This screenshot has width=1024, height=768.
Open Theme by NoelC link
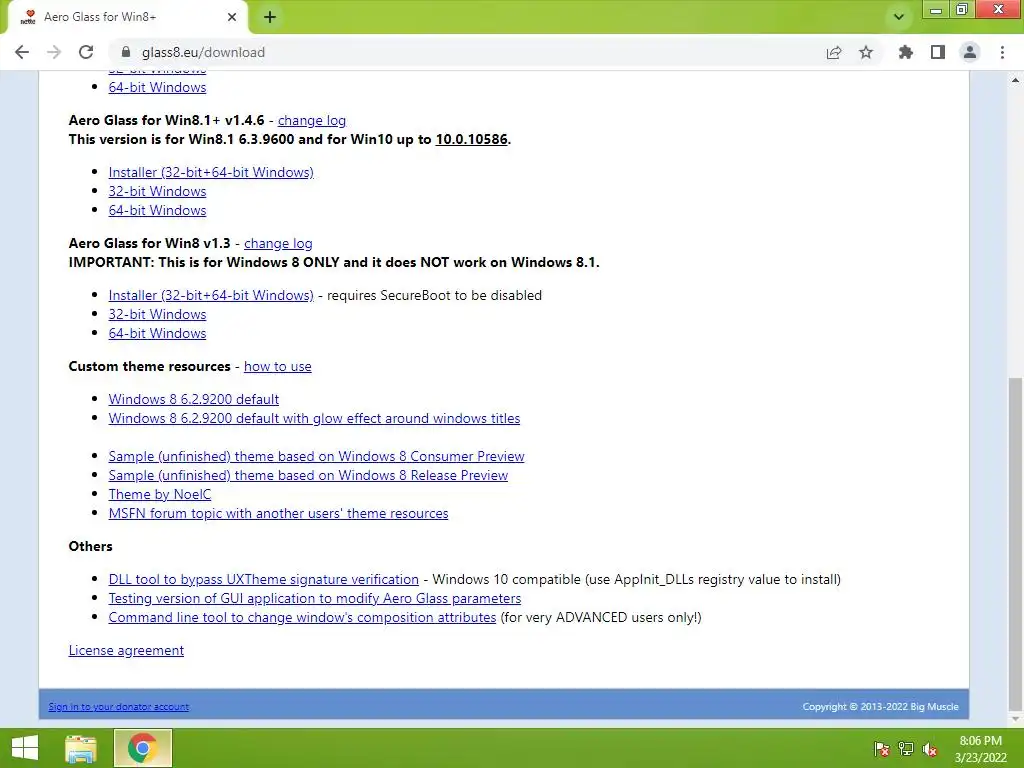(x=160, y=494)
